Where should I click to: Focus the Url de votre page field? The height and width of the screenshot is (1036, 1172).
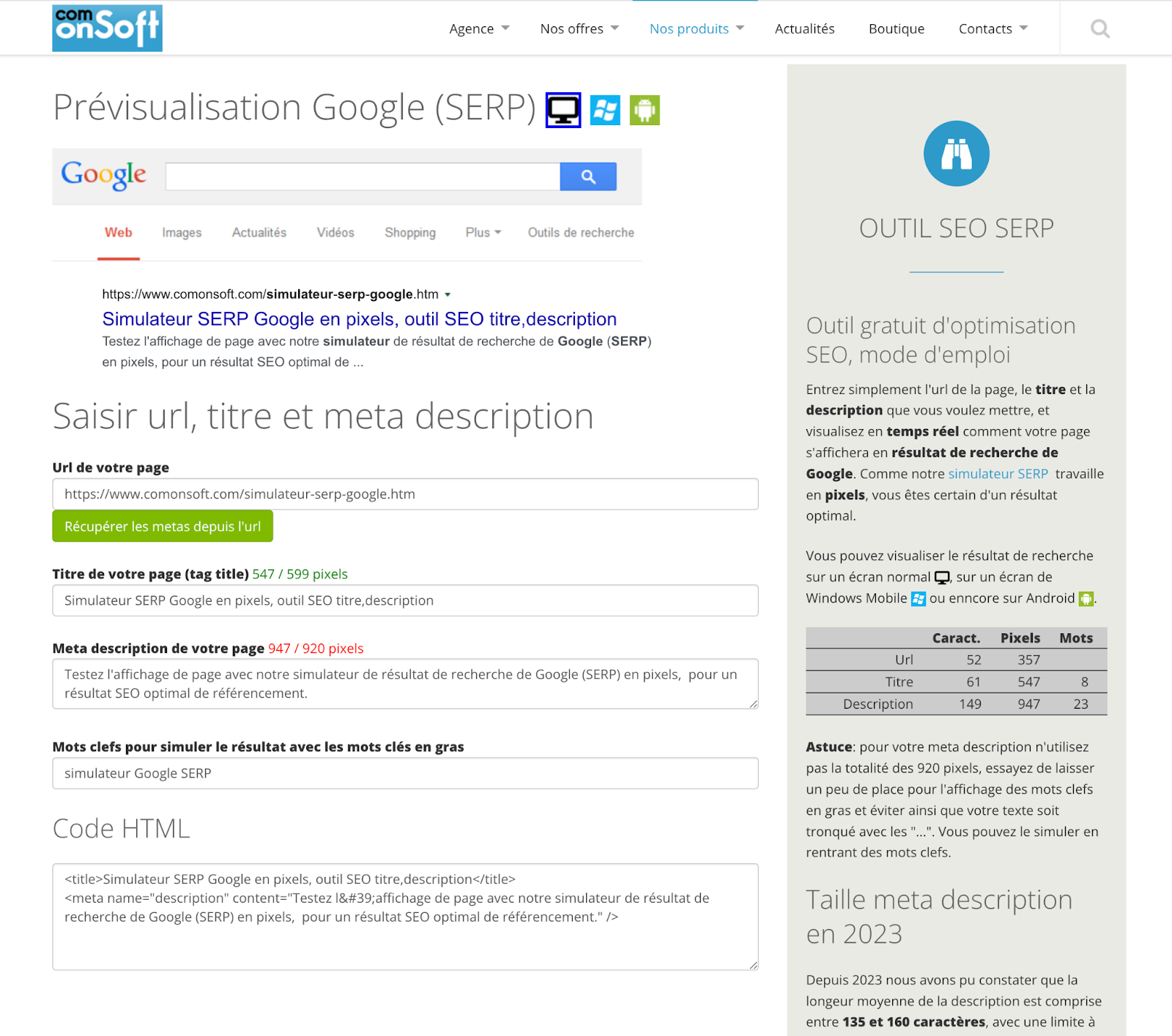click(x=405, y=494)
